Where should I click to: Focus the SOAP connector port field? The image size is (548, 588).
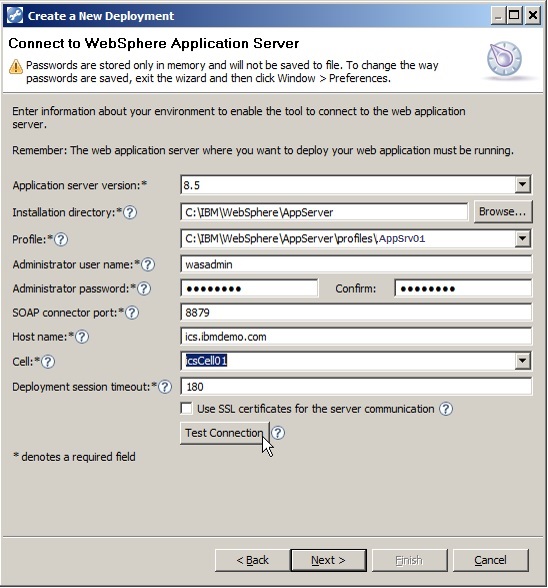356,313
